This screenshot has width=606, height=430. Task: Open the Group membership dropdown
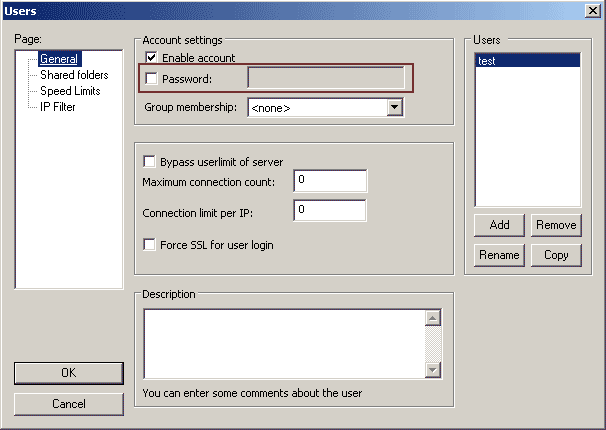(395, 107)
